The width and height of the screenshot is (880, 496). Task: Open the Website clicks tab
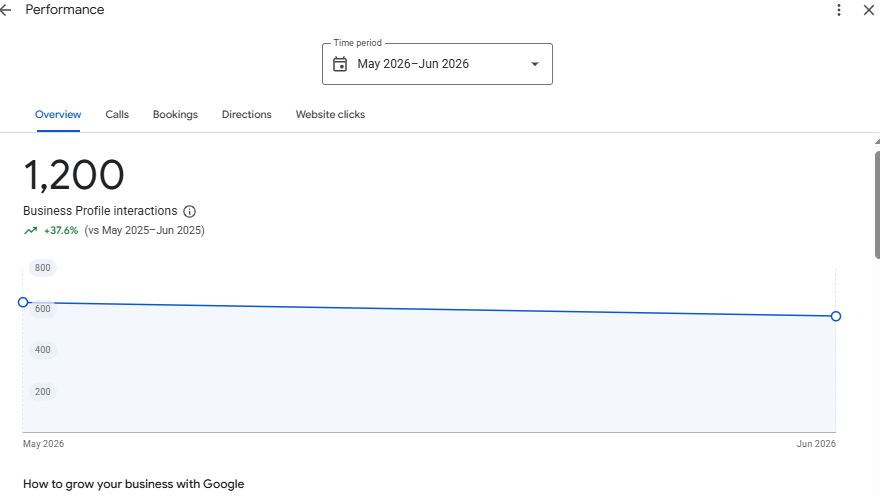tap(330, 114)
